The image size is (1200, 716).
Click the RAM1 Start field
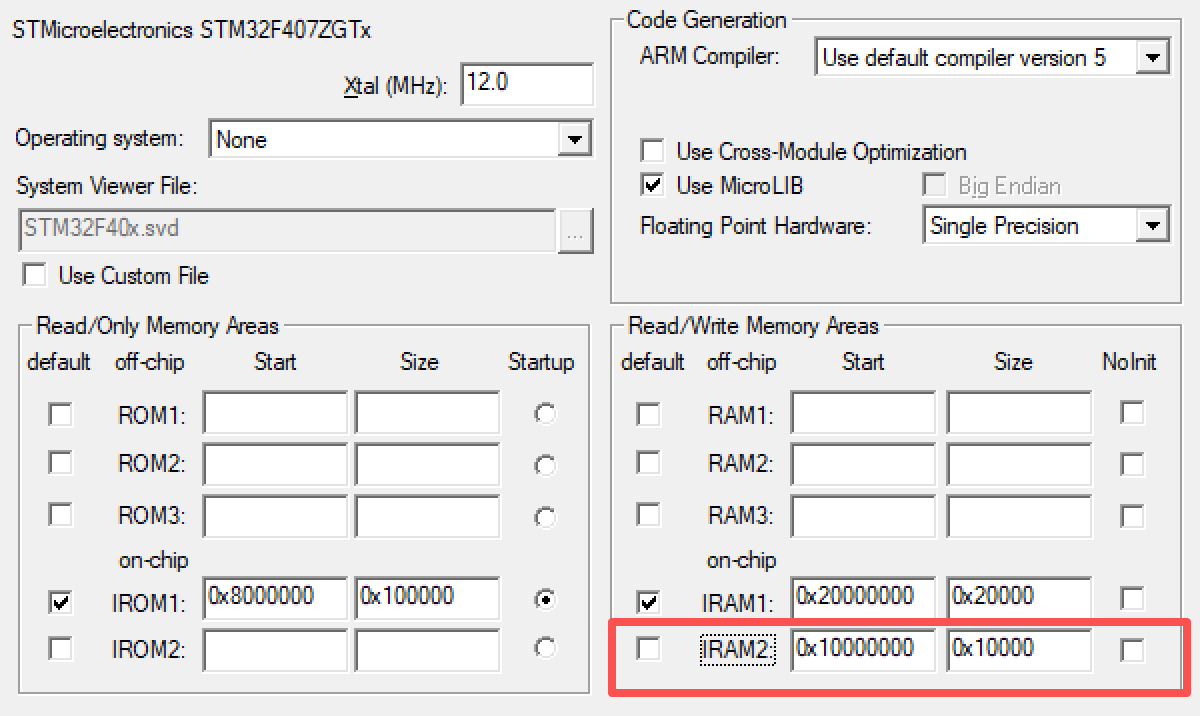click(x=863, y=413)
